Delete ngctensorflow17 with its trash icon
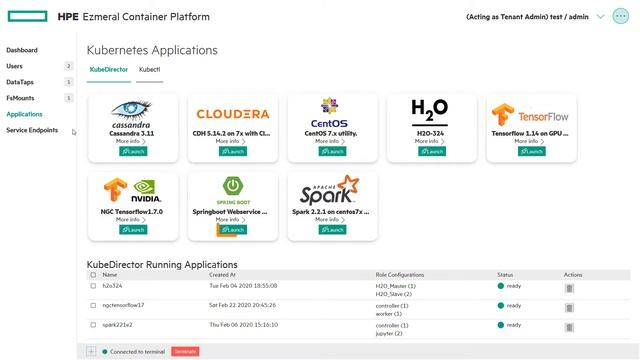 coord(569,308)
